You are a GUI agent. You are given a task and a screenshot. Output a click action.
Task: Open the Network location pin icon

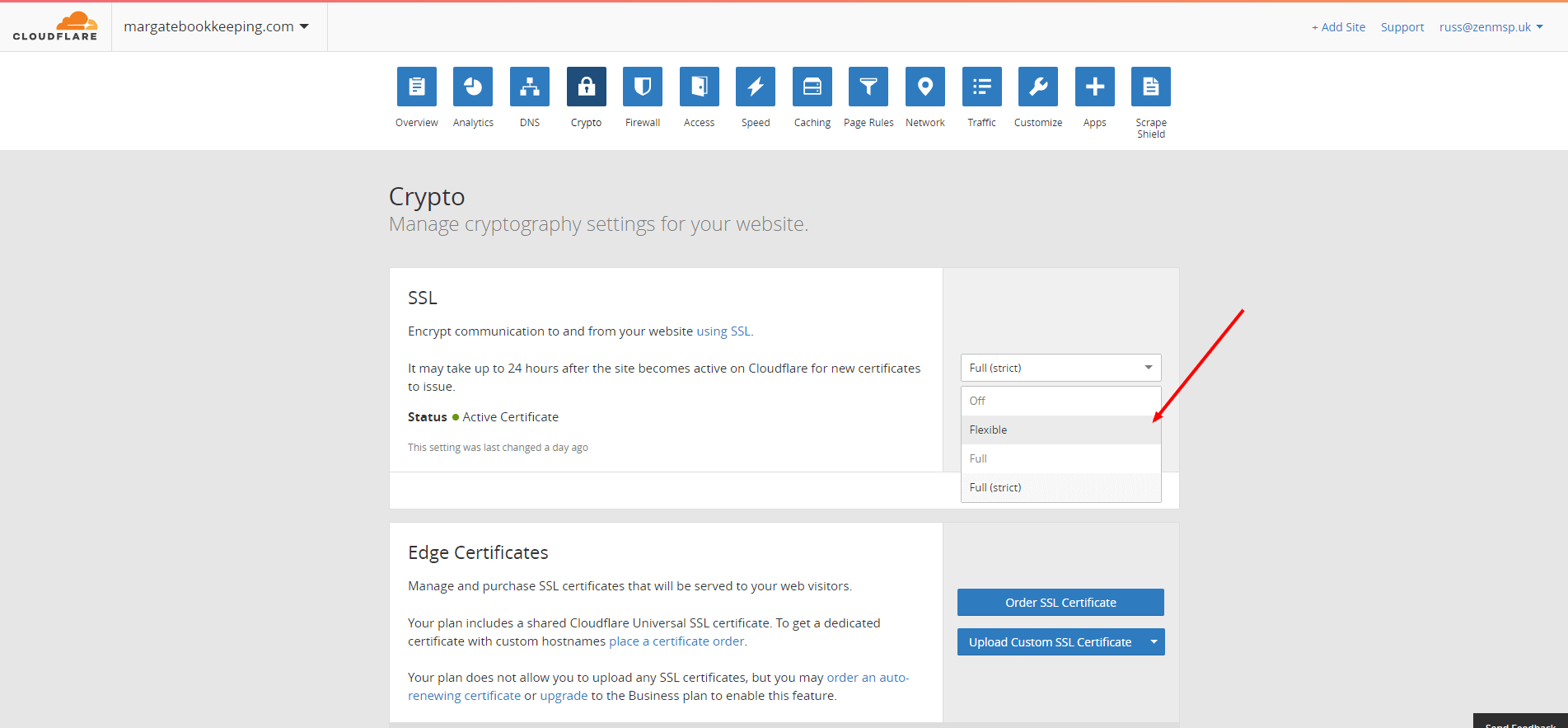click(925, 87)
